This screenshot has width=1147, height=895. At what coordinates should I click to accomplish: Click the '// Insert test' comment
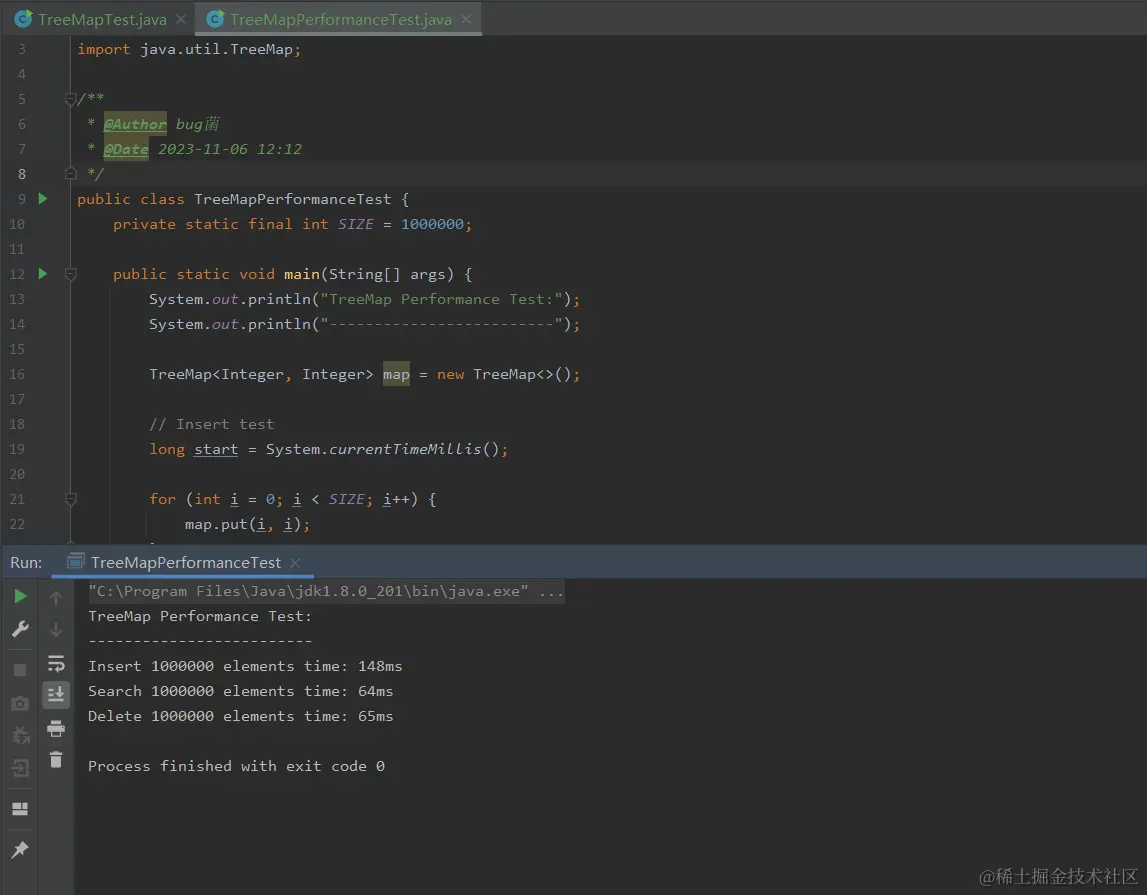tap(211, 424)
